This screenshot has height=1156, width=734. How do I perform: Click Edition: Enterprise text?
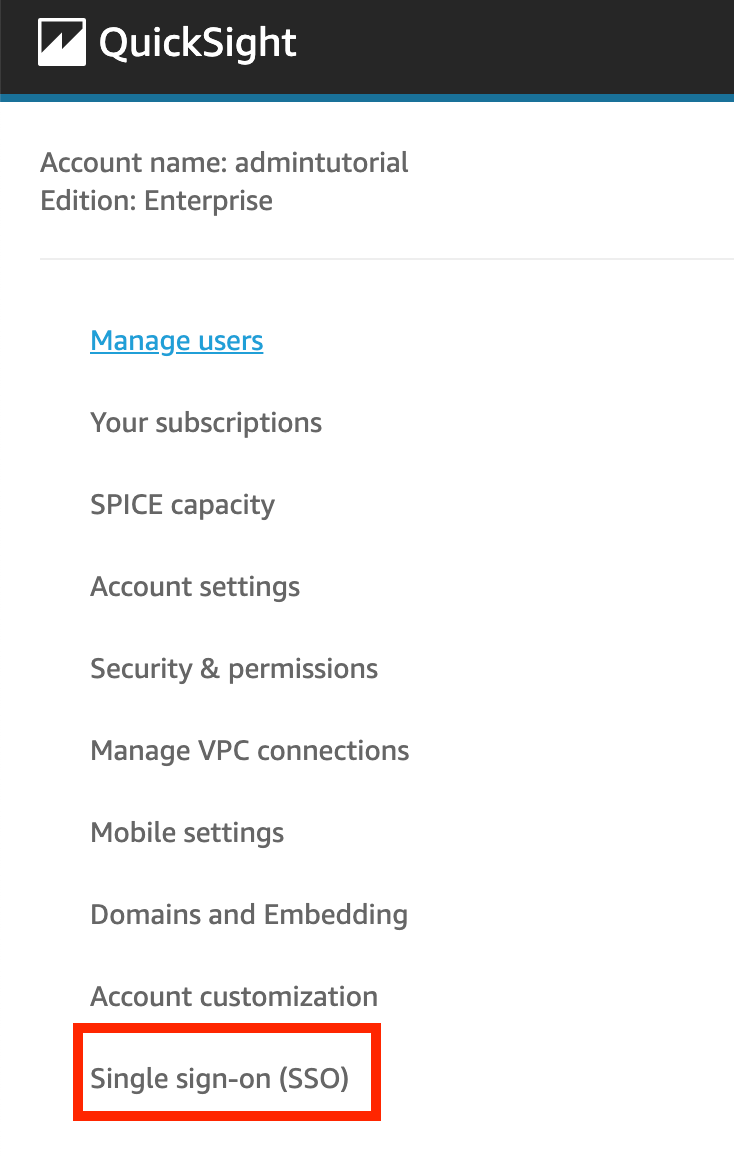tap(156, 201)
